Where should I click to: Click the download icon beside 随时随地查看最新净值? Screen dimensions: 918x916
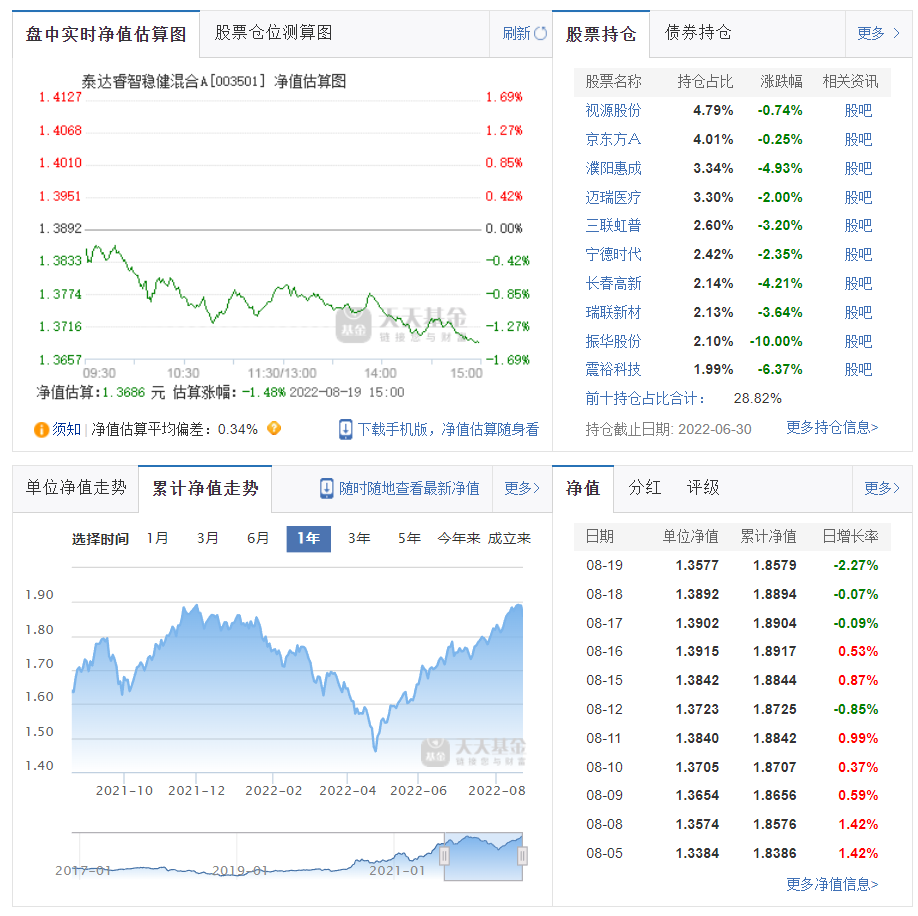tap(326, 489)
